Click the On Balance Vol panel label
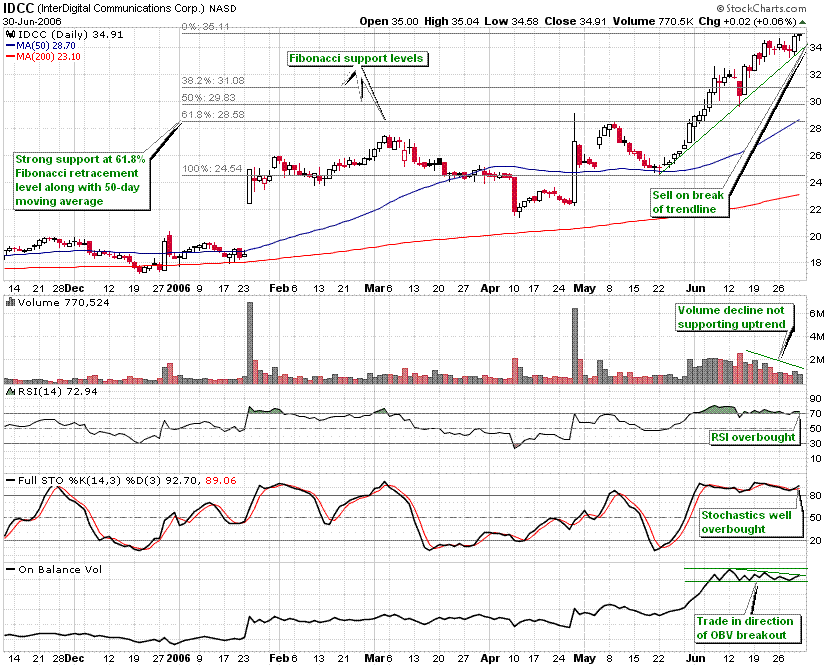The image size is (830, 665). [x=60, y=569]
